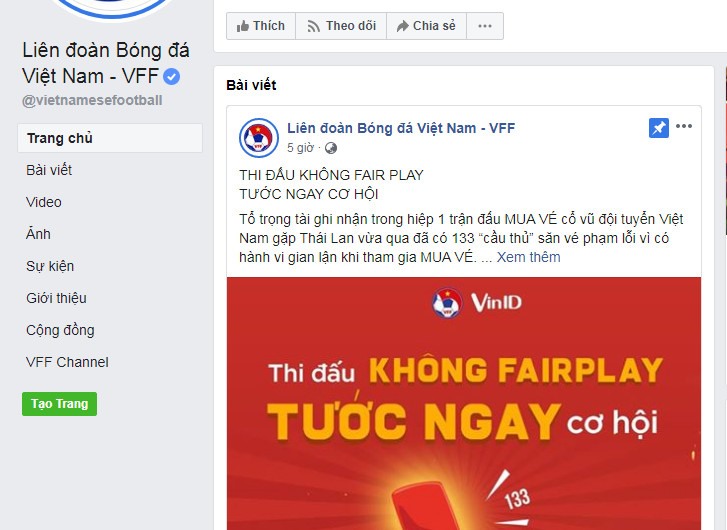Screen dimensions: 727x530
Task: Open post author link Liên đoàn Bóng đá
Action: (401, 128)
